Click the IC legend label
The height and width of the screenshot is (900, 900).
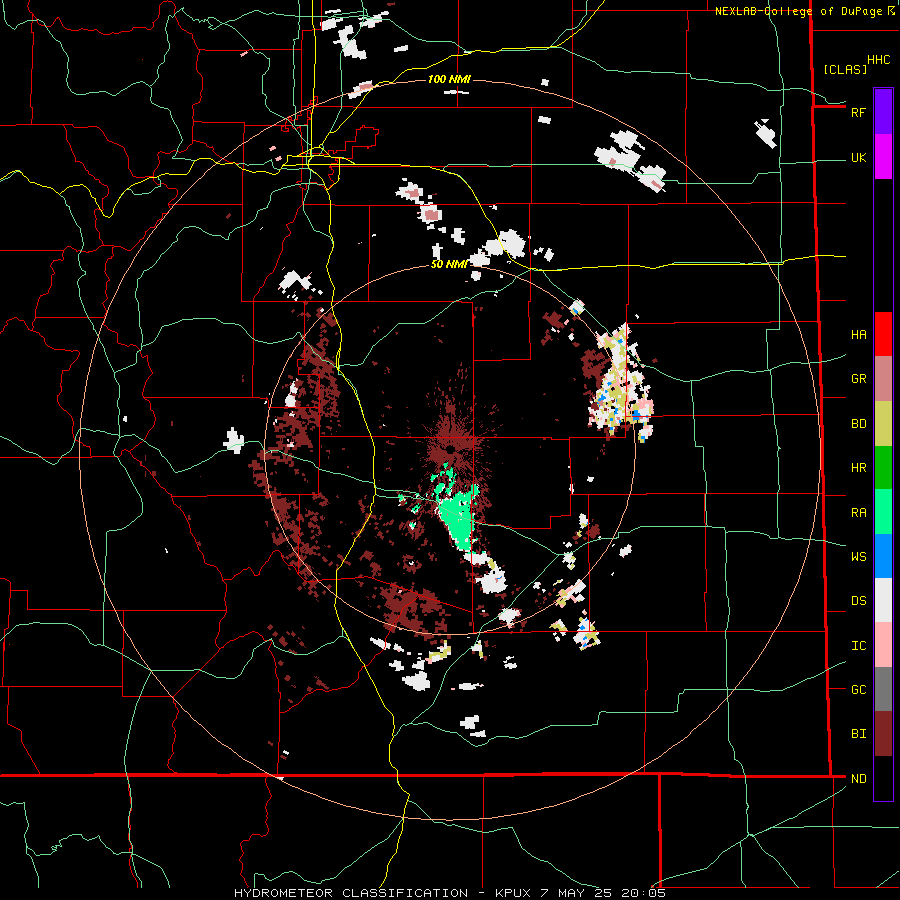858,646
